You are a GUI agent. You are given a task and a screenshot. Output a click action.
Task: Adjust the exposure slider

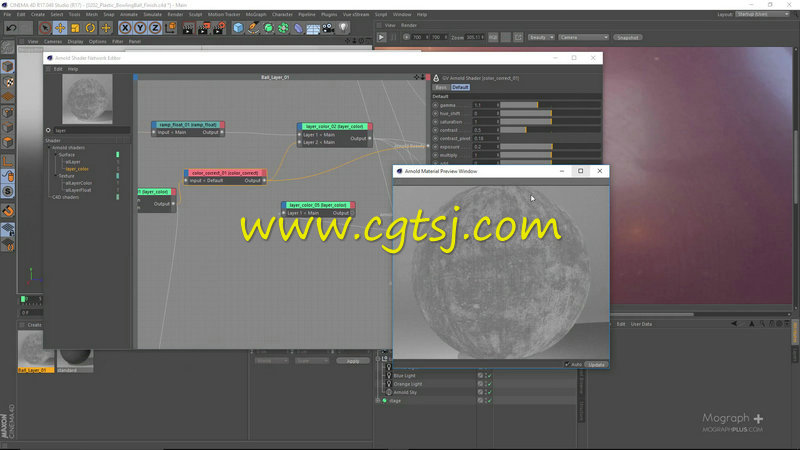[550, 147]
